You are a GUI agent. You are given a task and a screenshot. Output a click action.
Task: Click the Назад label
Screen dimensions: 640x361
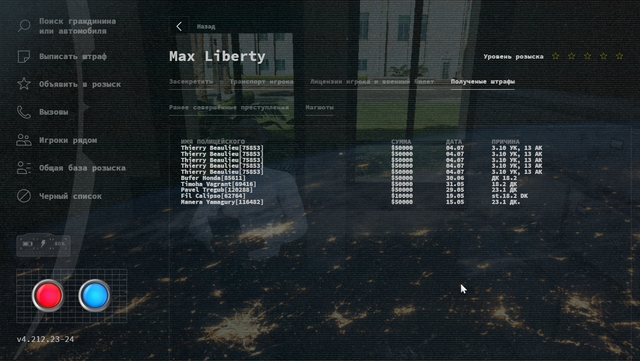click(206, 27)
